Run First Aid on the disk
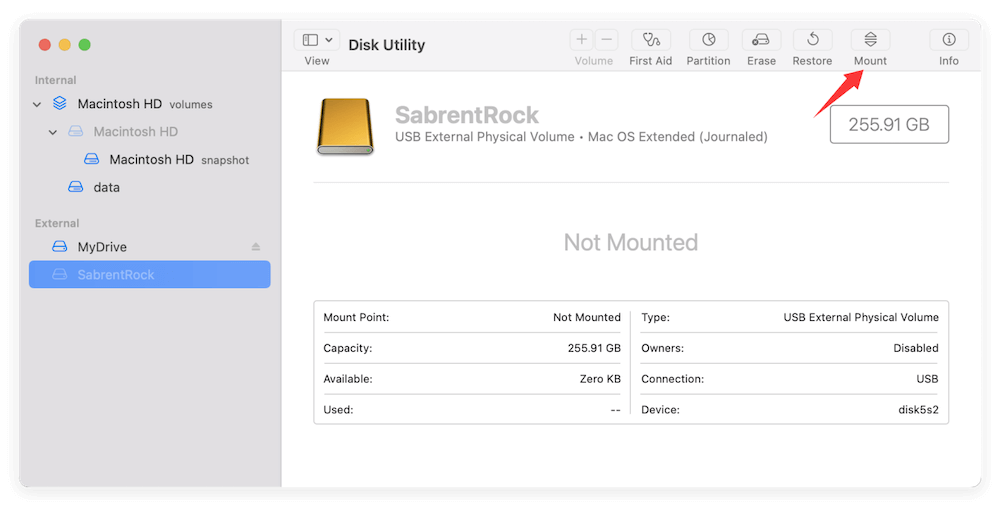This screenshot has height=506, width=1000. (651, 40)
